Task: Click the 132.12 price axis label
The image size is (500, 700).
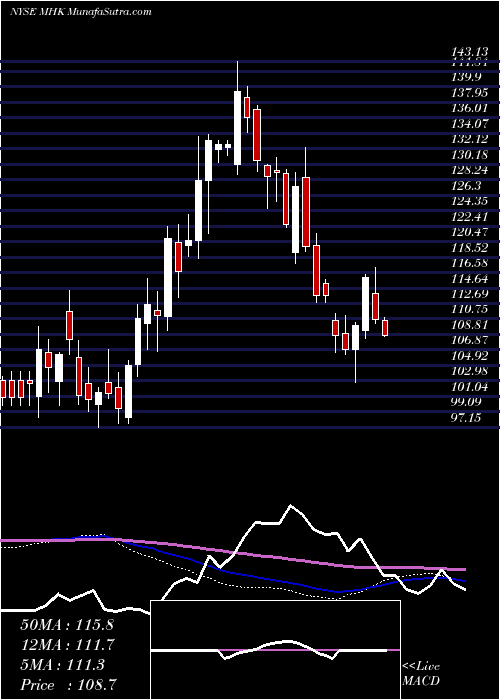Action: (x=471, y=139)
